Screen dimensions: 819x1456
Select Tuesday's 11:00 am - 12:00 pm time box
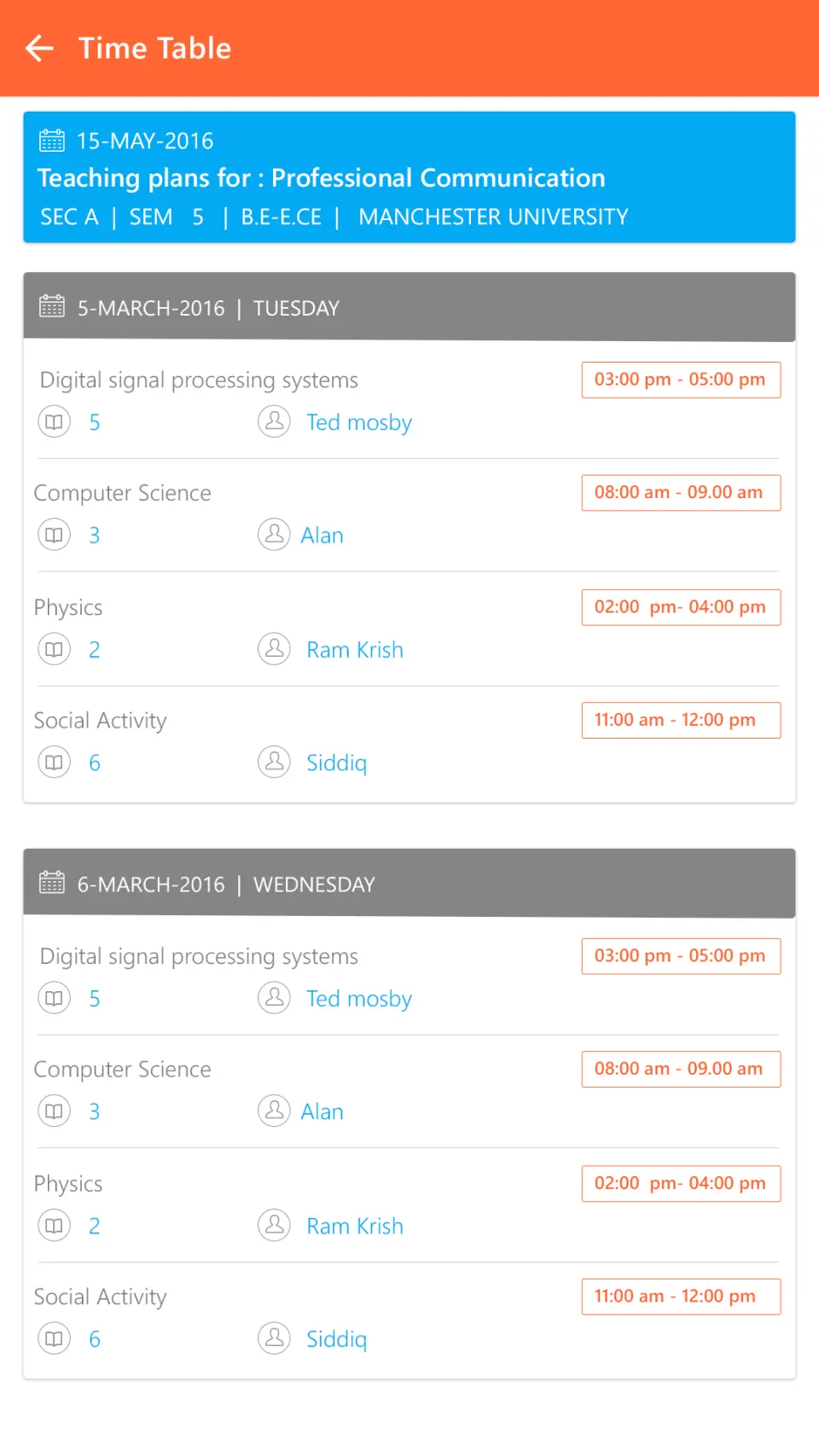coord(680,720)
